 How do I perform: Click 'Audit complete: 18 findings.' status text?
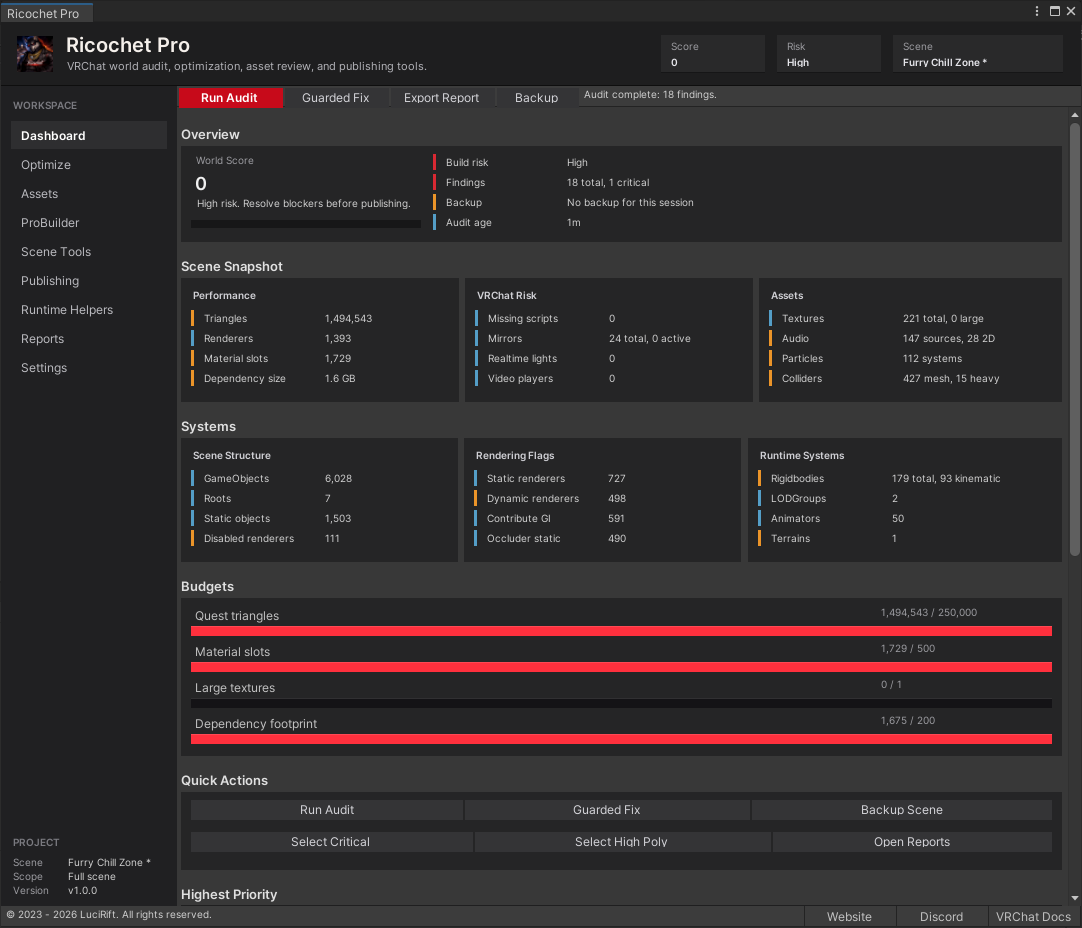(650, 95)
